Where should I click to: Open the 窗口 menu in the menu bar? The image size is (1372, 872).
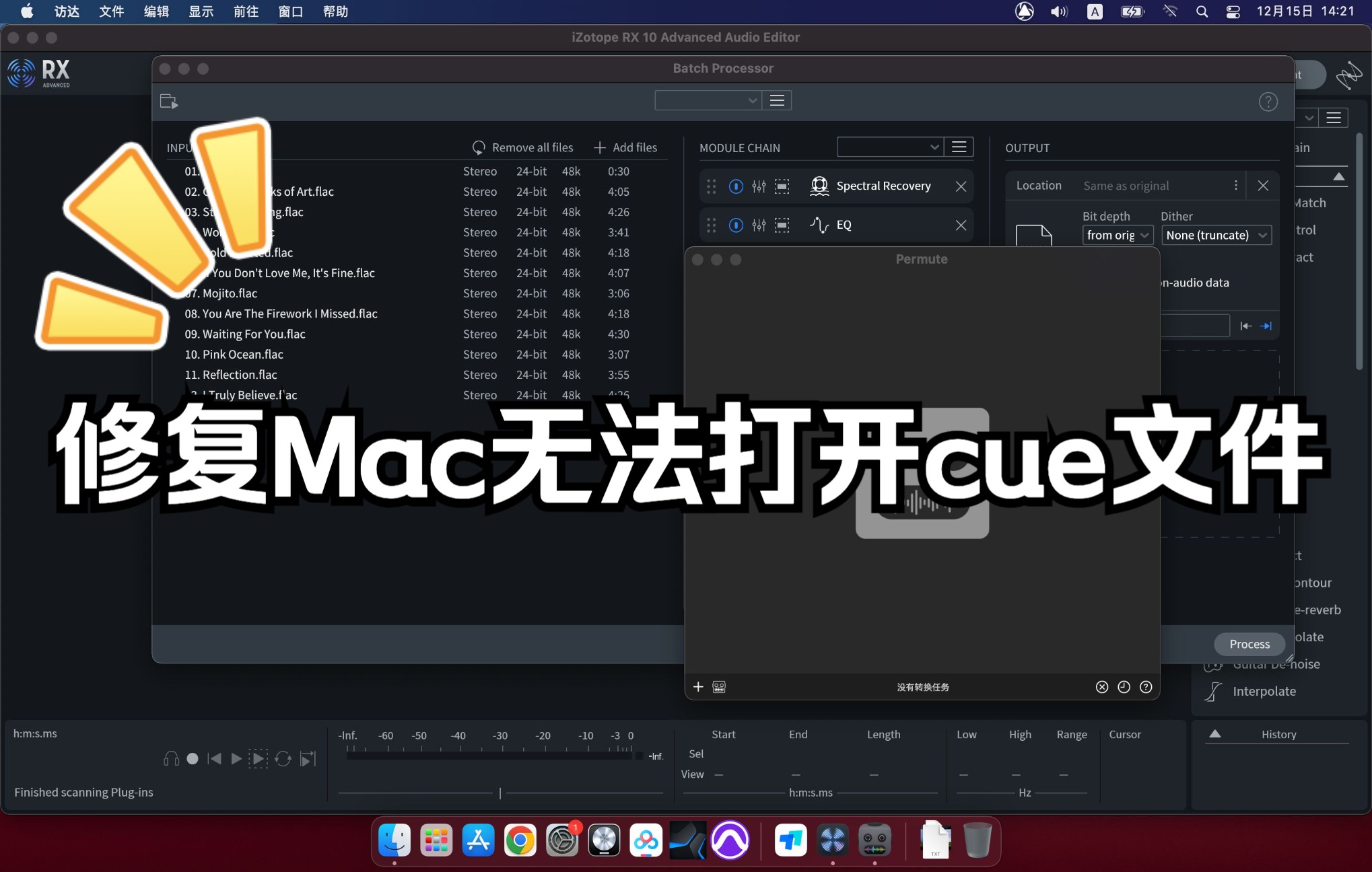tap(291, 11)
